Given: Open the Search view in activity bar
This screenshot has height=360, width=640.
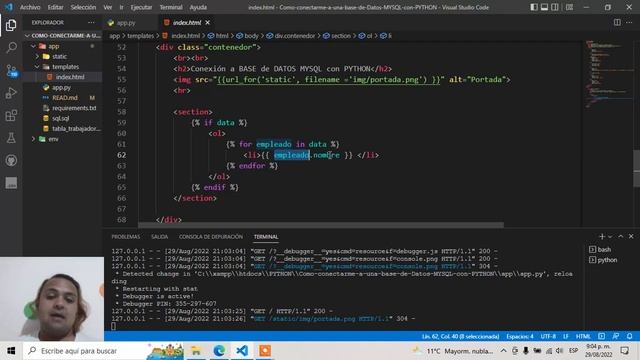Looking at the screenshot, I should [x=11, y=48].
